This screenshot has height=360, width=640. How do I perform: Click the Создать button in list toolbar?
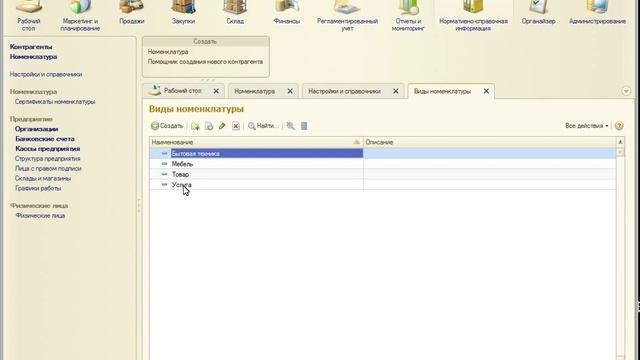click(167, 126)
